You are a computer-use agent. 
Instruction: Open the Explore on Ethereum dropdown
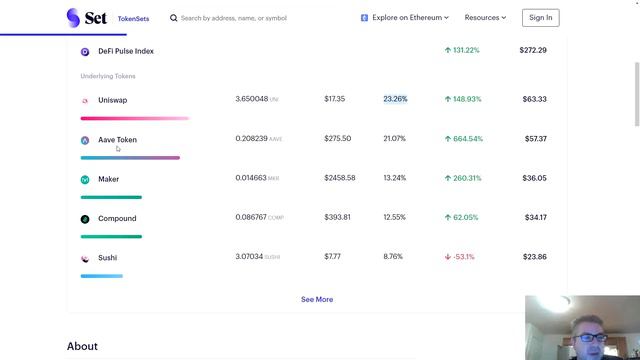(x=405, y=18)
